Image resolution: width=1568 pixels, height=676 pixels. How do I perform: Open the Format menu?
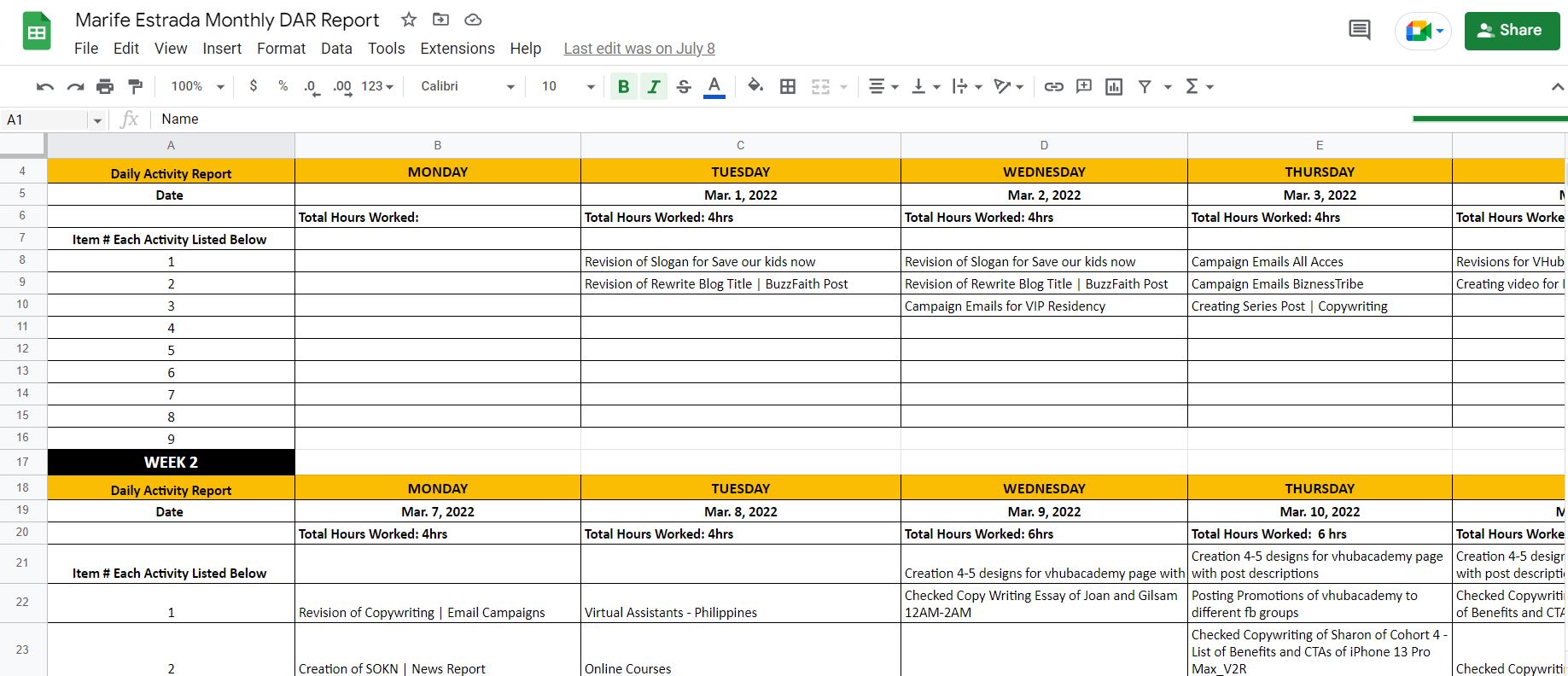(x=281, y=49)
